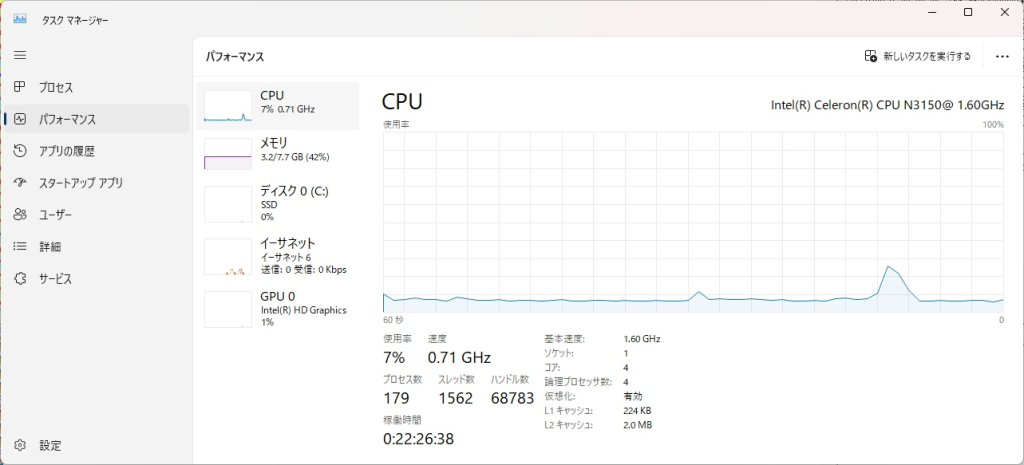
Task: Click 新しいタスクを実行する button
Action: (x=918, y=56)
